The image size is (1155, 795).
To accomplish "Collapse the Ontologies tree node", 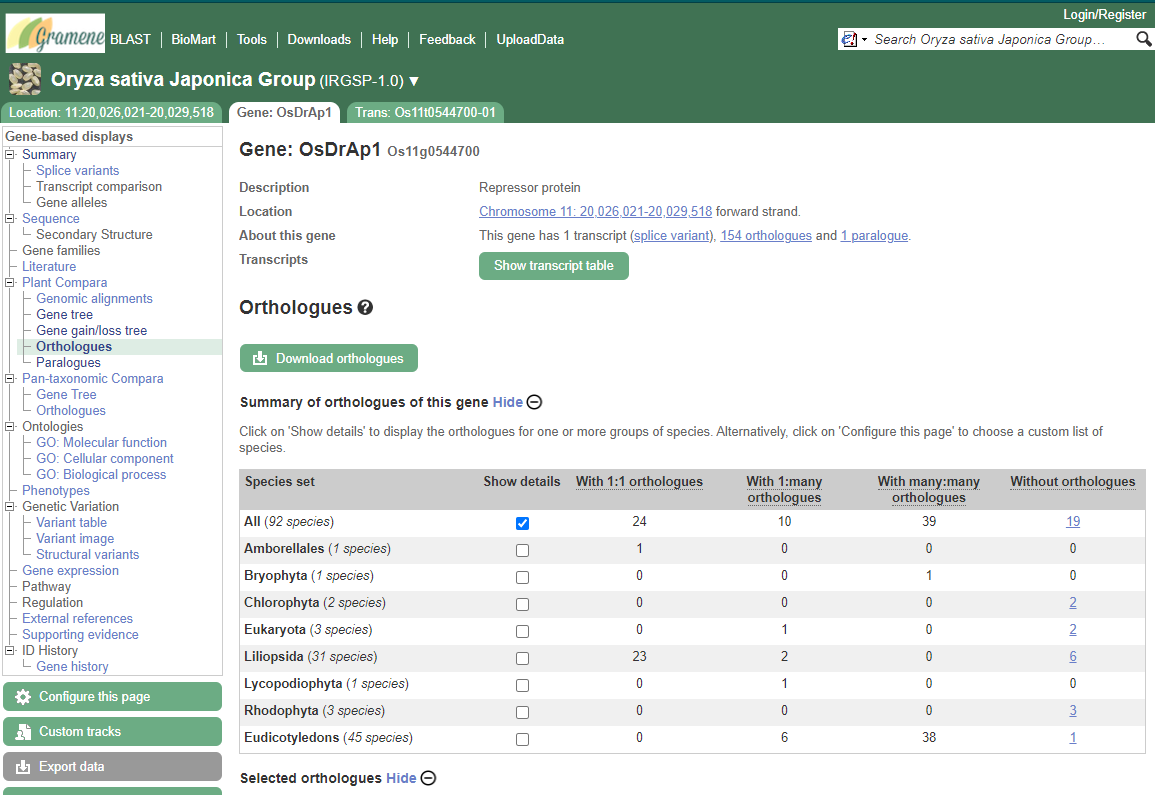I will (10, 427).
